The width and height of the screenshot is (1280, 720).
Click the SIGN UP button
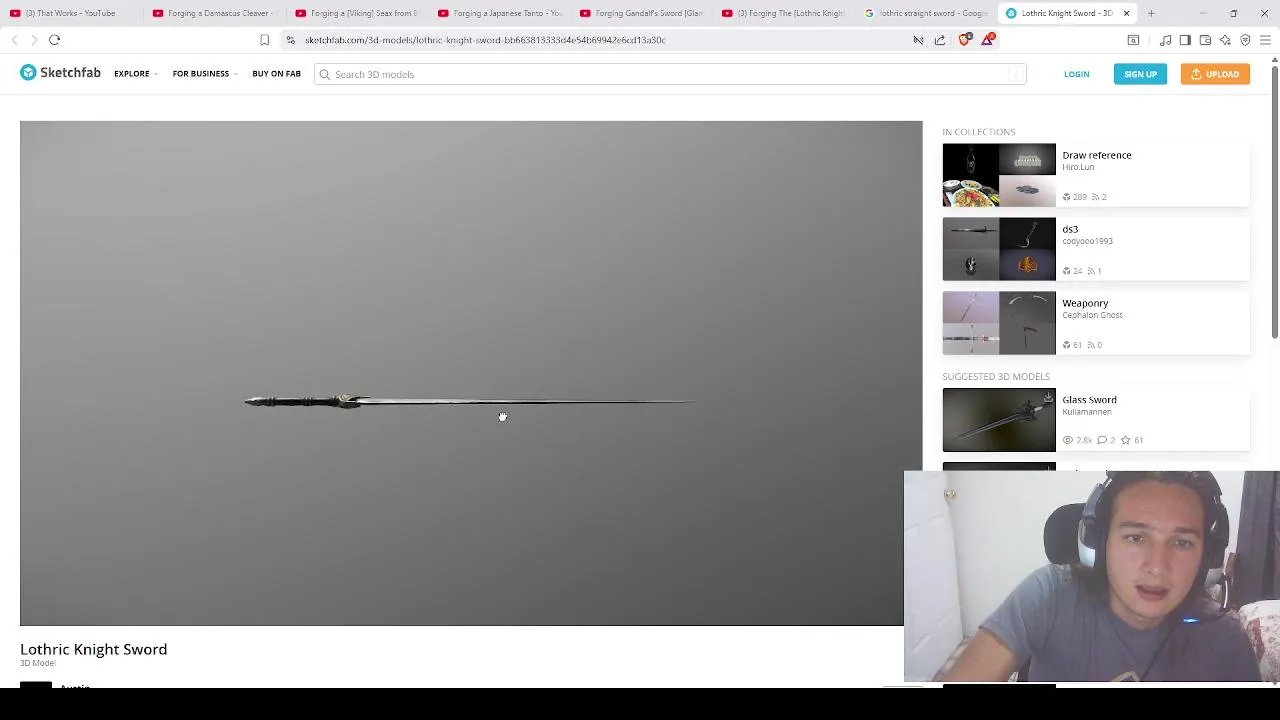point(1140,74)
